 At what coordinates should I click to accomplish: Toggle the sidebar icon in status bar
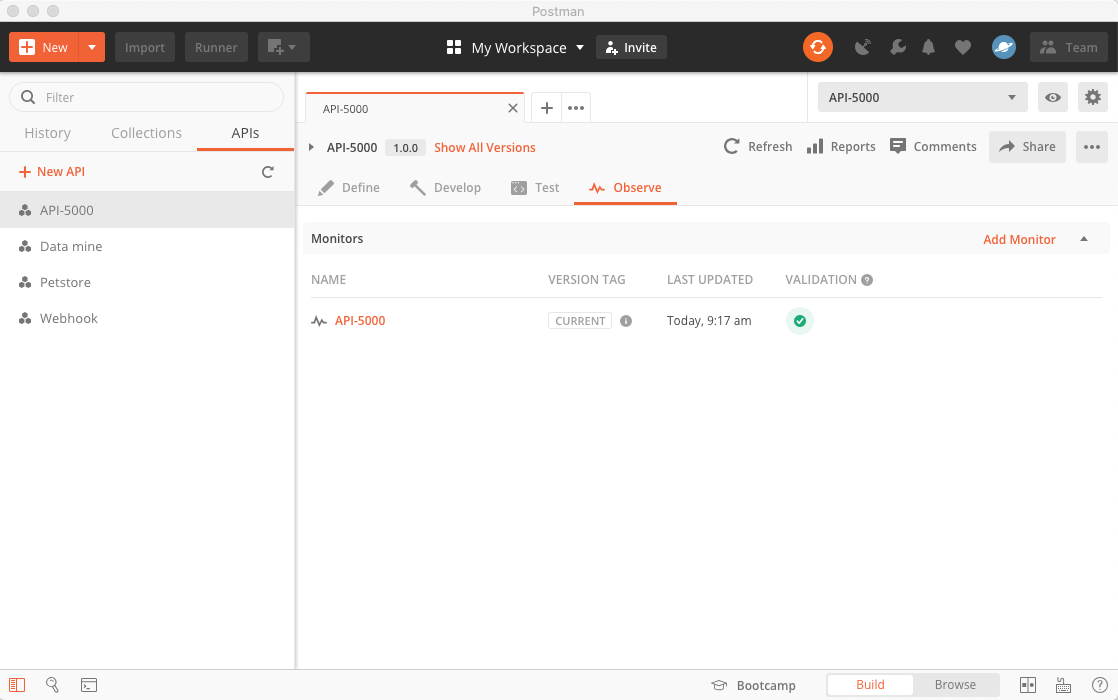[17, 685]
